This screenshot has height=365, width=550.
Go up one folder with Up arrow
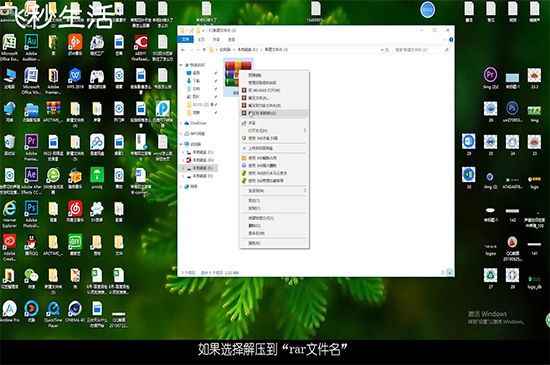click(x=204, y=50)
